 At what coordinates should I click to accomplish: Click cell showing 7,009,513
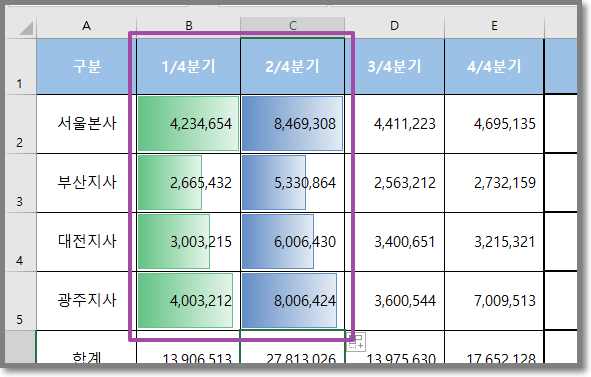pos(494,301)
